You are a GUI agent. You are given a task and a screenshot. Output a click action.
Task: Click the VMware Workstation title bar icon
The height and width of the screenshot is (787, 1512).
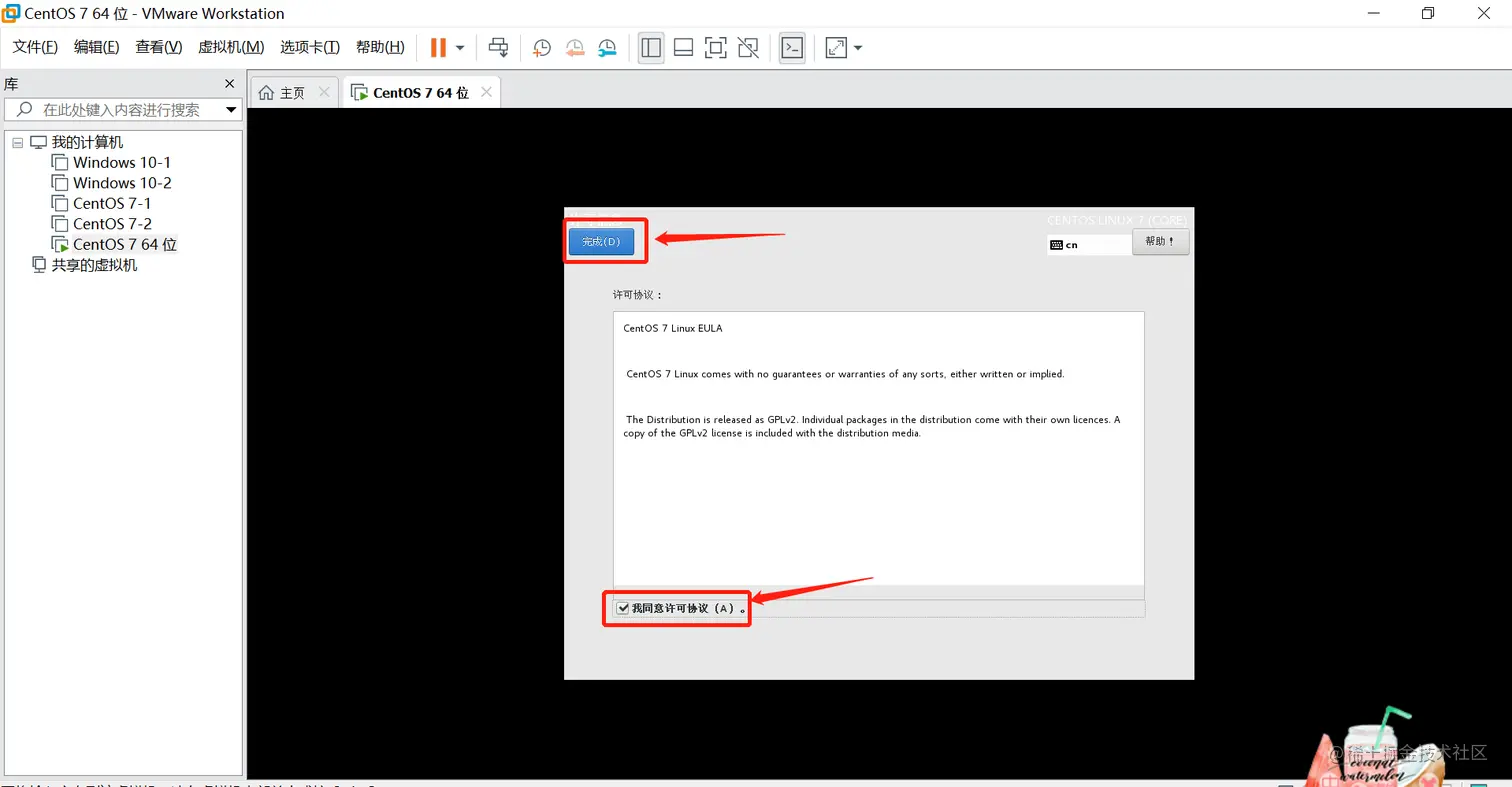click(11, 13)
